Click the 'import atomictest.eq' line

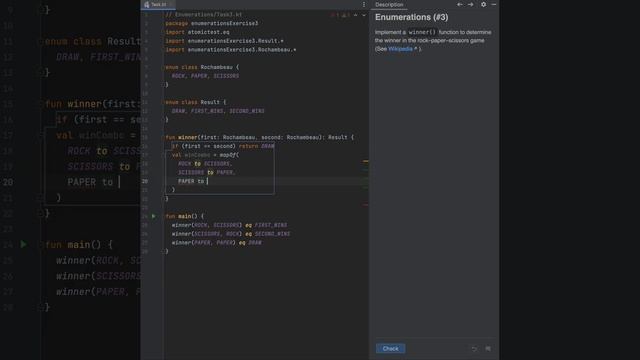[x=197, y=32]
